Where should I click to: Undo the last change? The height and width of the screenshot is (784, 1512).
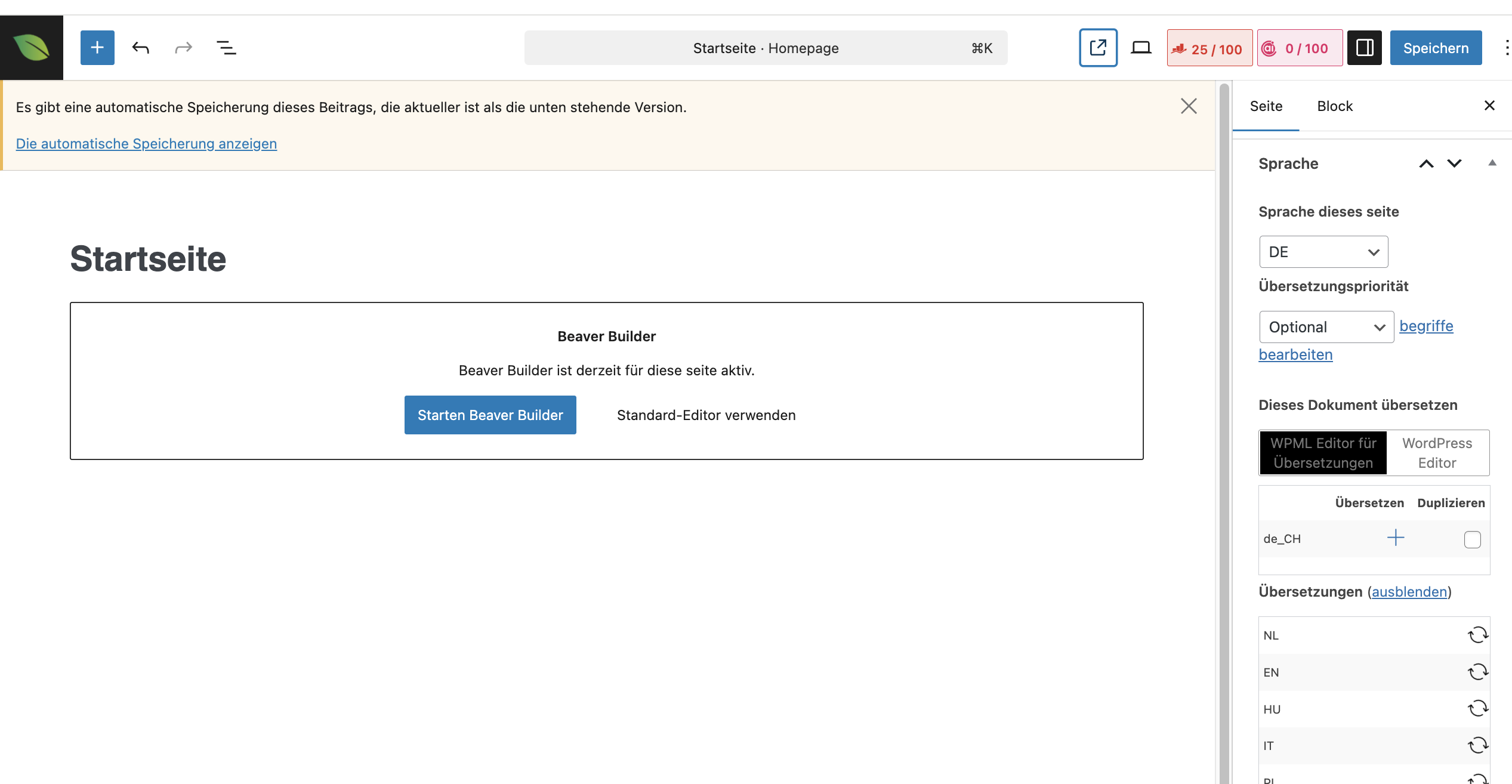point(141,48)
